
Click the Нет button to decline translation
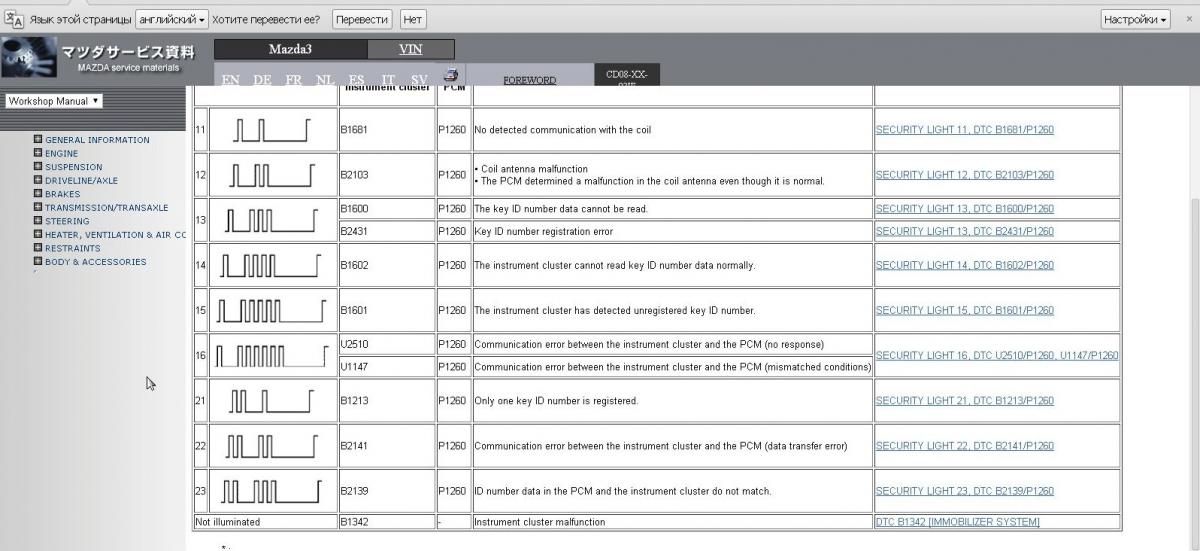tap(412, 19)
